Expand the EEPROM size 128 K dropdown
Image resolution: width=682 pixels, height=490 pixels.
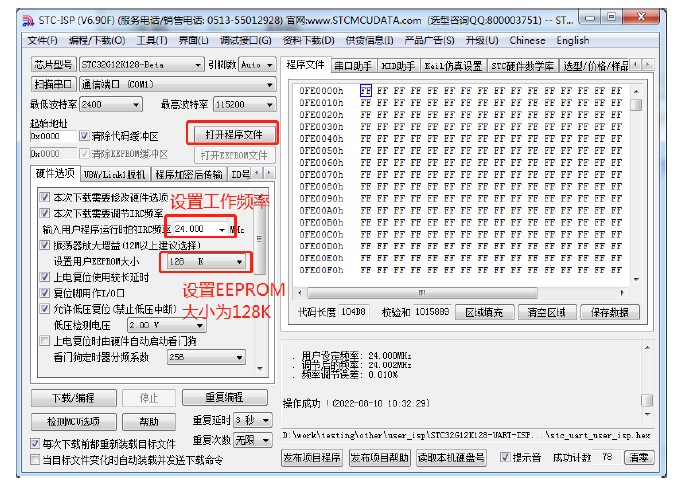click(x=240, y=262)
